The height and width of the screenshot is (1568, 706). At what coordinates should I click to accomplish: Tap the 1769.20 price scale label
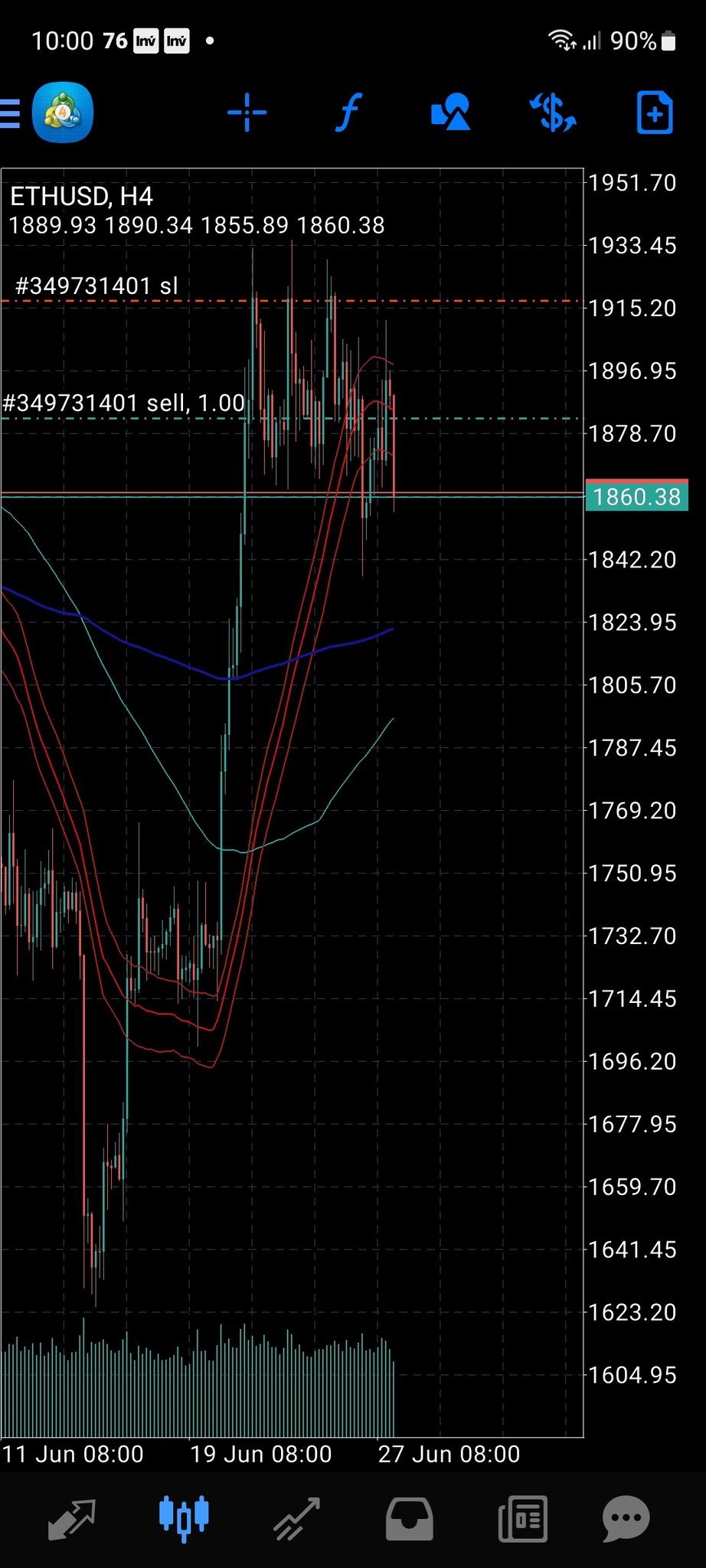tap(632, 810)
